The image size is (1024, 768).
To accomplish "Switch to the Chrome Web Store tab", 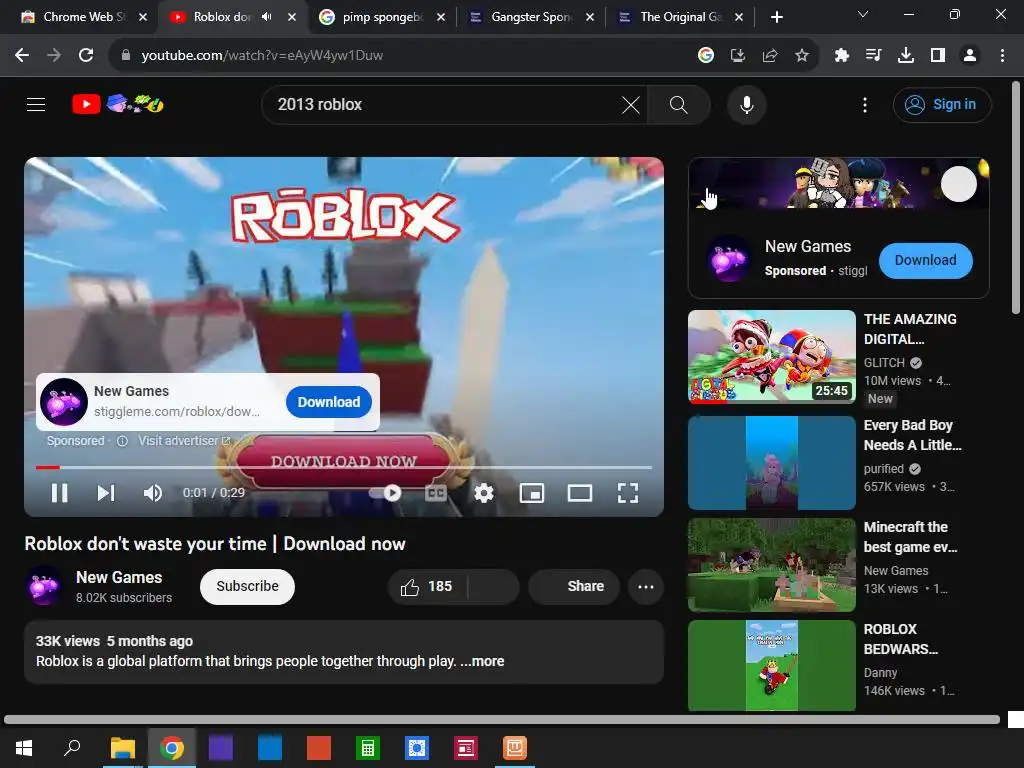I will point(84,17).
